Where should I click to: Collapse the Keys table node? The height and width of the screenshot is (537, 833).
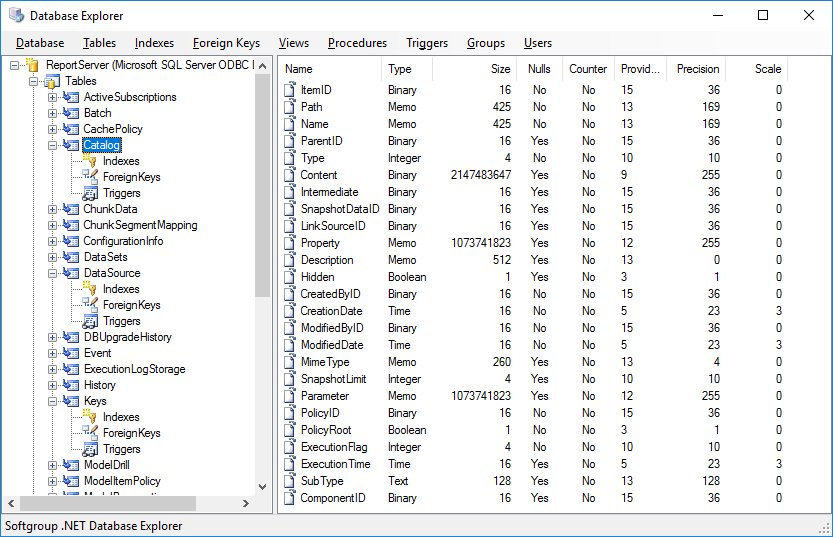(x=52, y=401)
